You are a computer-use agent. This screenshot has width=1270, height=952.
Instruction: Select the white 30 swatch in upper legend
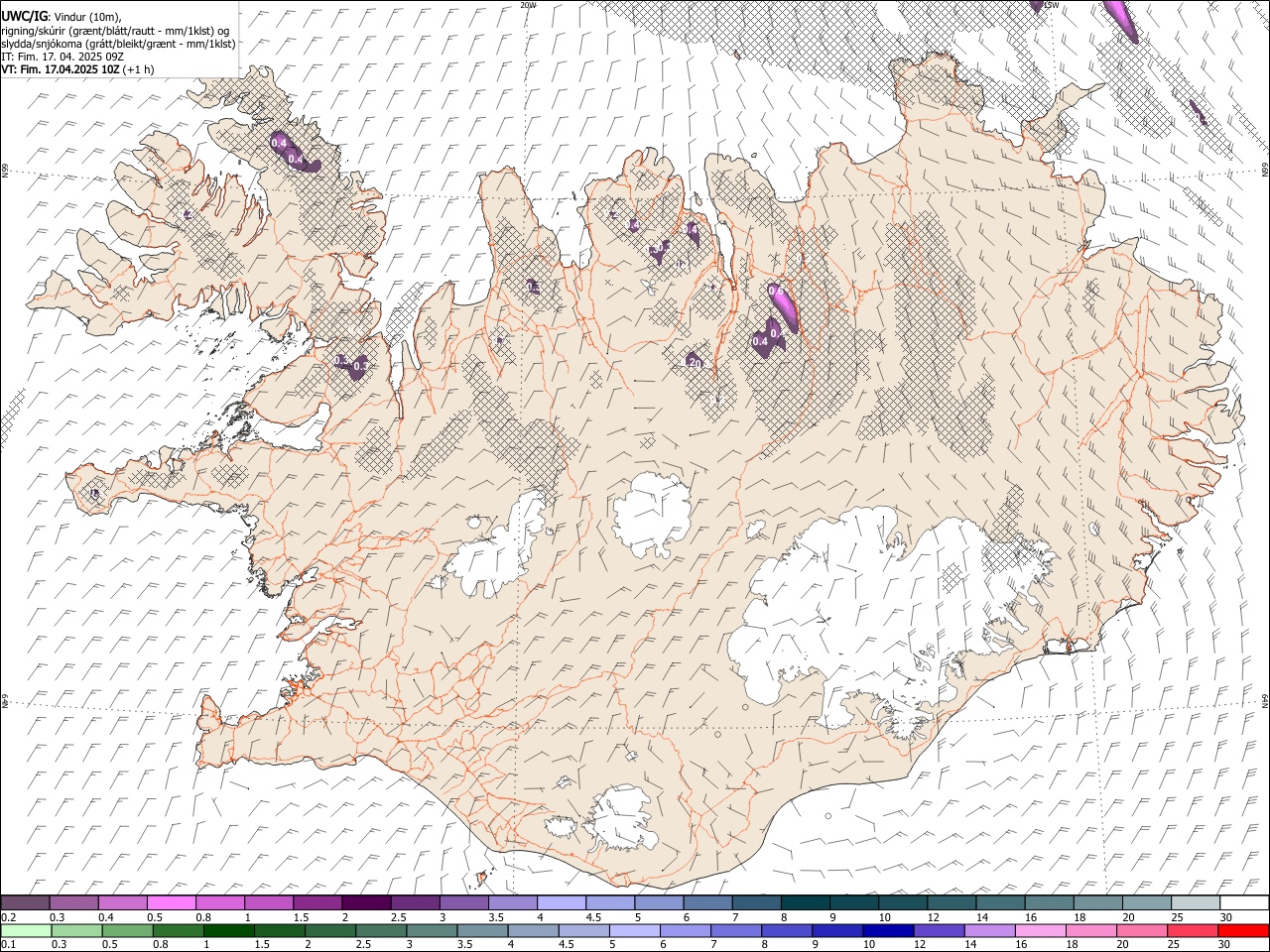pyautogui.click(x=1244, y=902)
